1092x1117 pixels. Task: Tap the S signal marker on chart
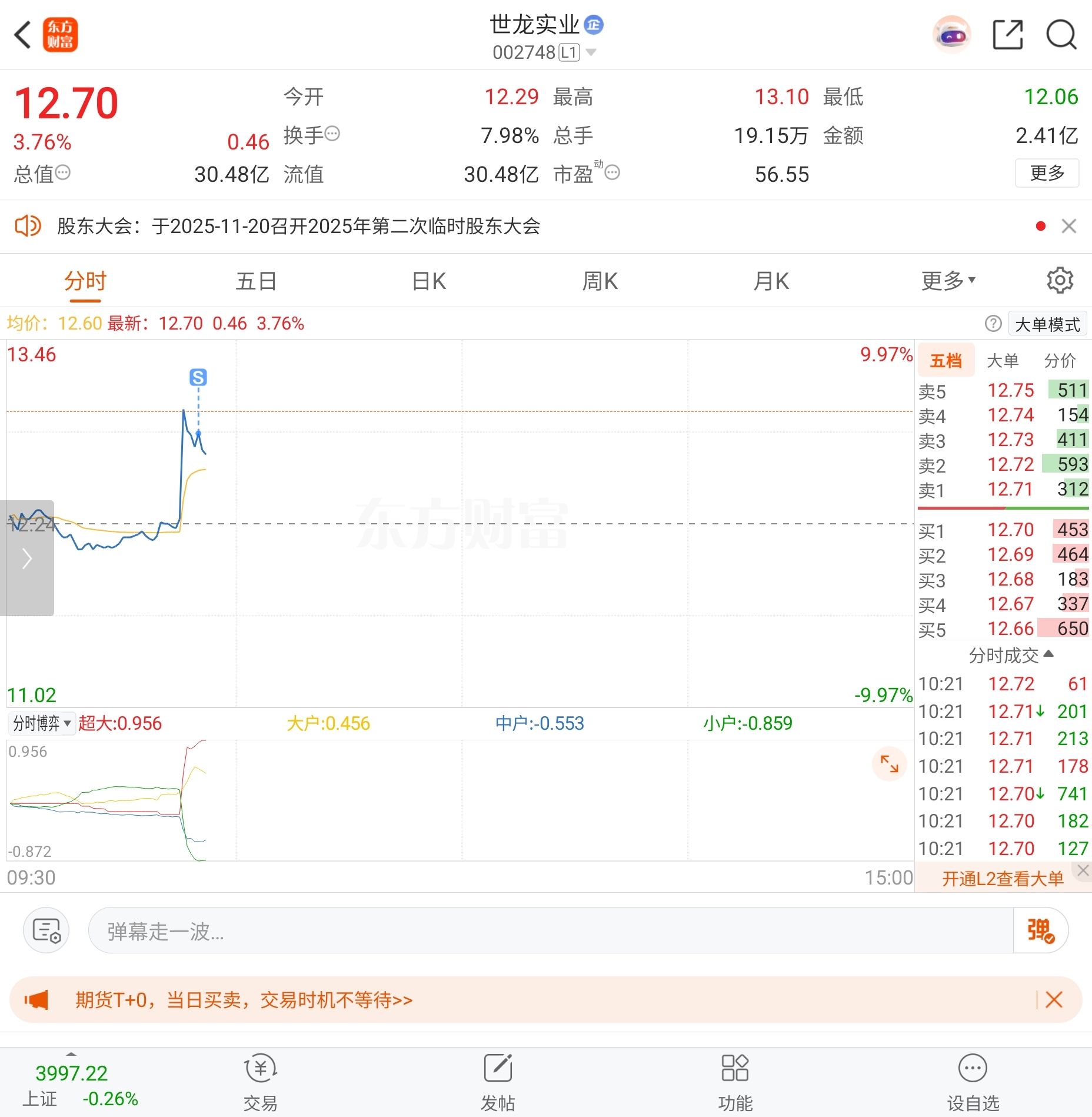tap(198, 377)
